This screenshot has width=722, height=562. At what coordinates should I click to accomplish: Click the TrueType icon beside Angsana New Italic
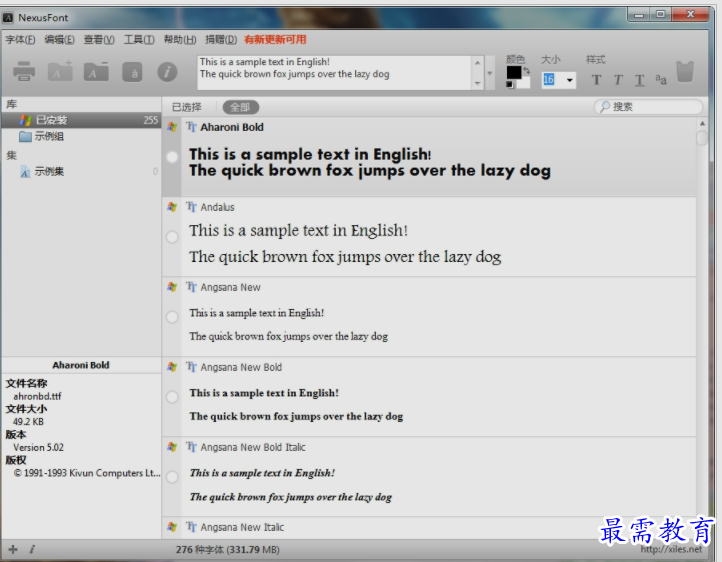point(192,527)
